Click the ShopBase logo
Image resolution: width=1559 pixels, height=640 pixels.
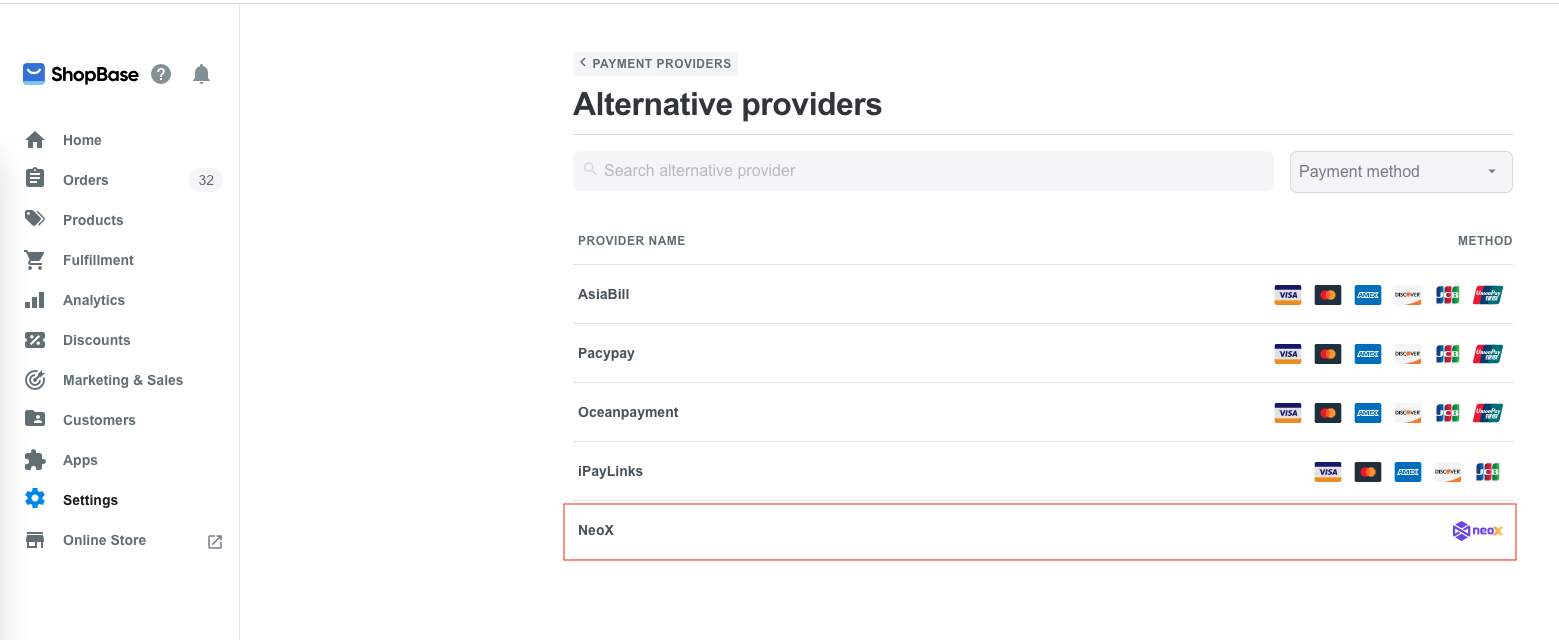click(x=81, y=74)
